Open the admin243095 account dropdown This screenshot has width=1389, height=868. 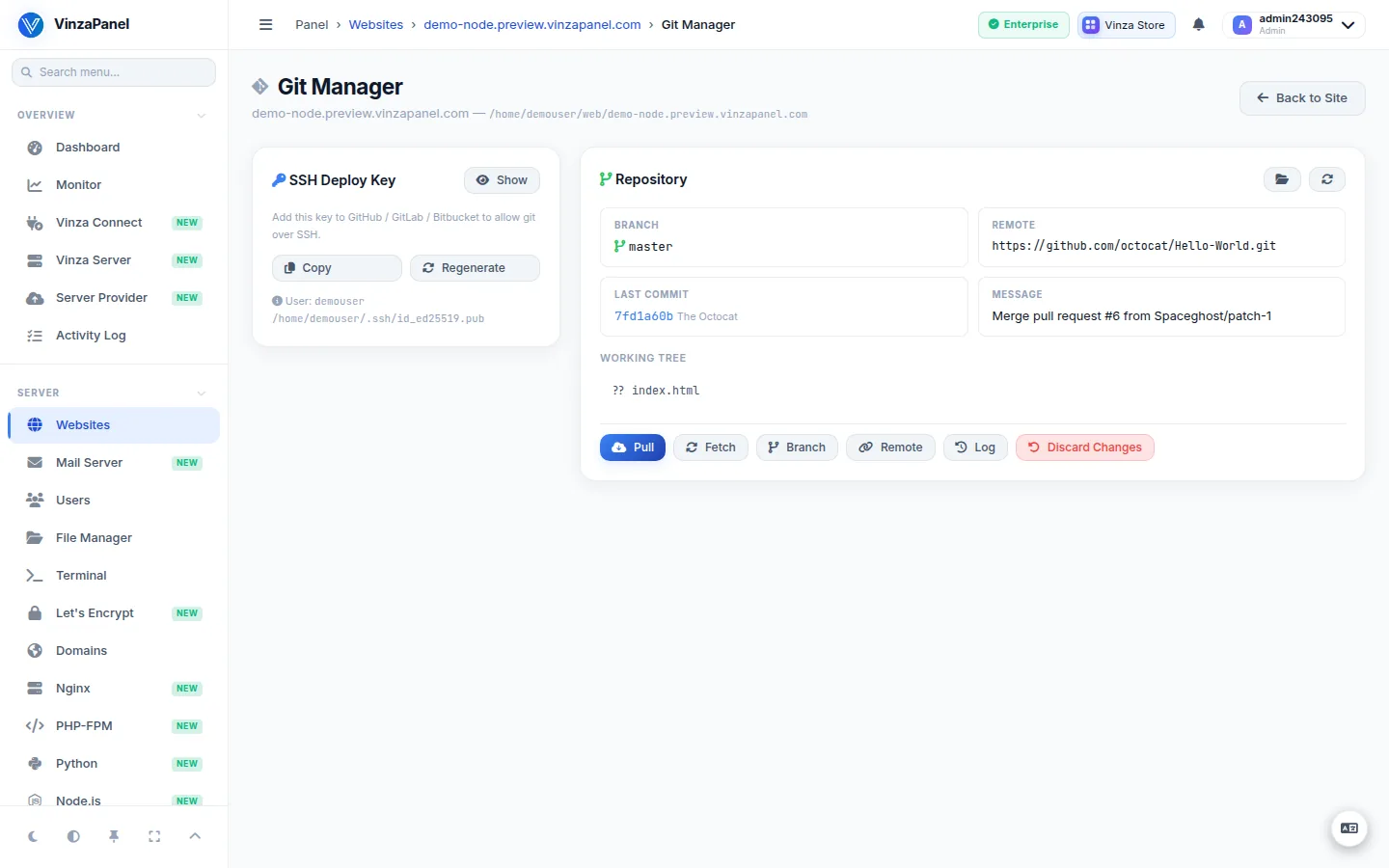click(x=1294, y=25)
